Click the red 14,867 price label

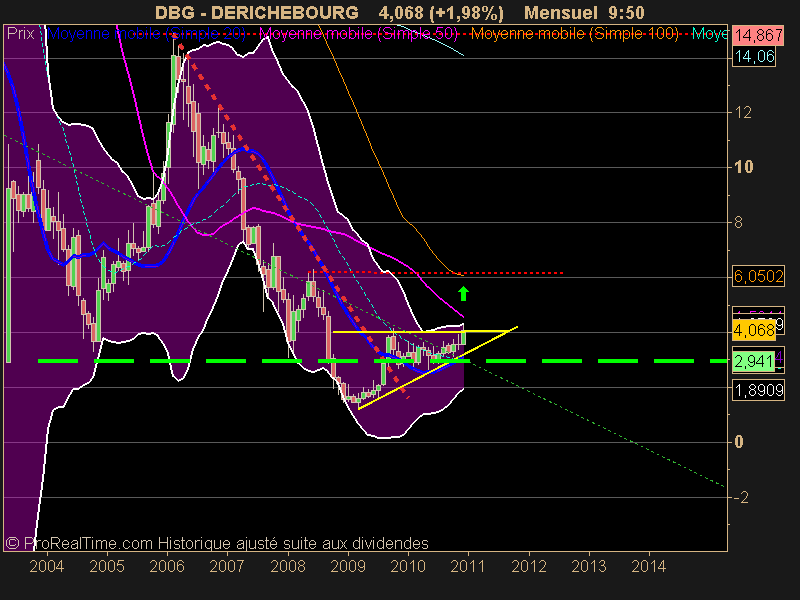[x=759, y=35]
